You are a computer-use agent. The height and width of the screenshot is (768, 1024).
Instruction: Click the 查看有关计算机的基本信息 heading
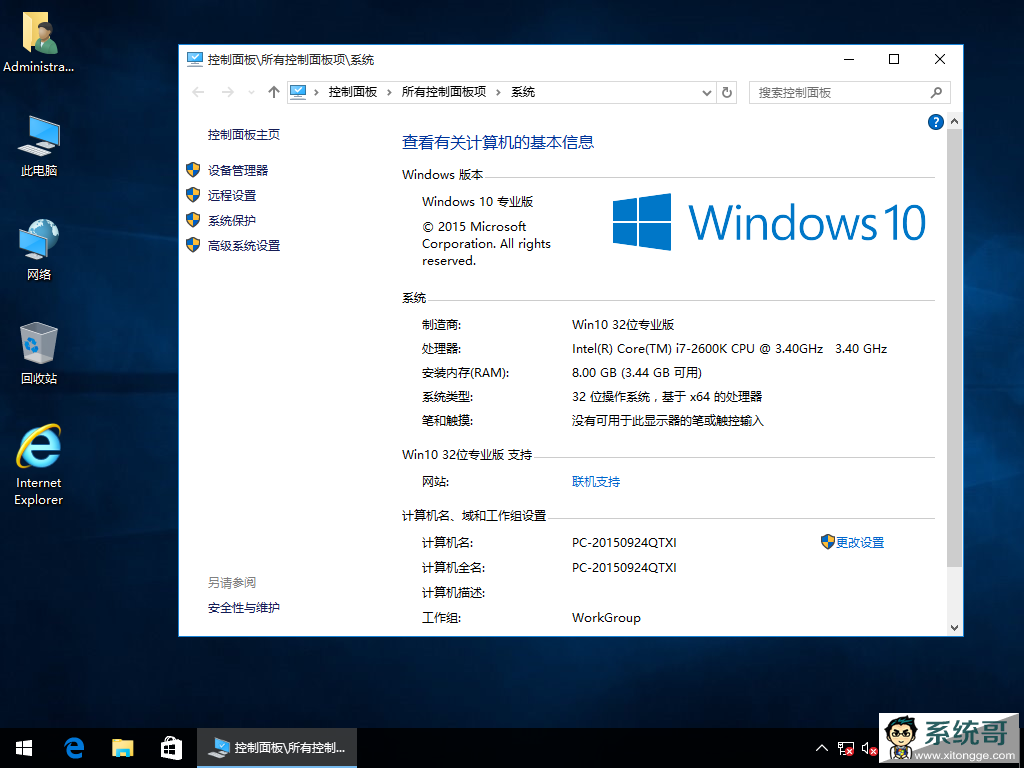[498, 142]
